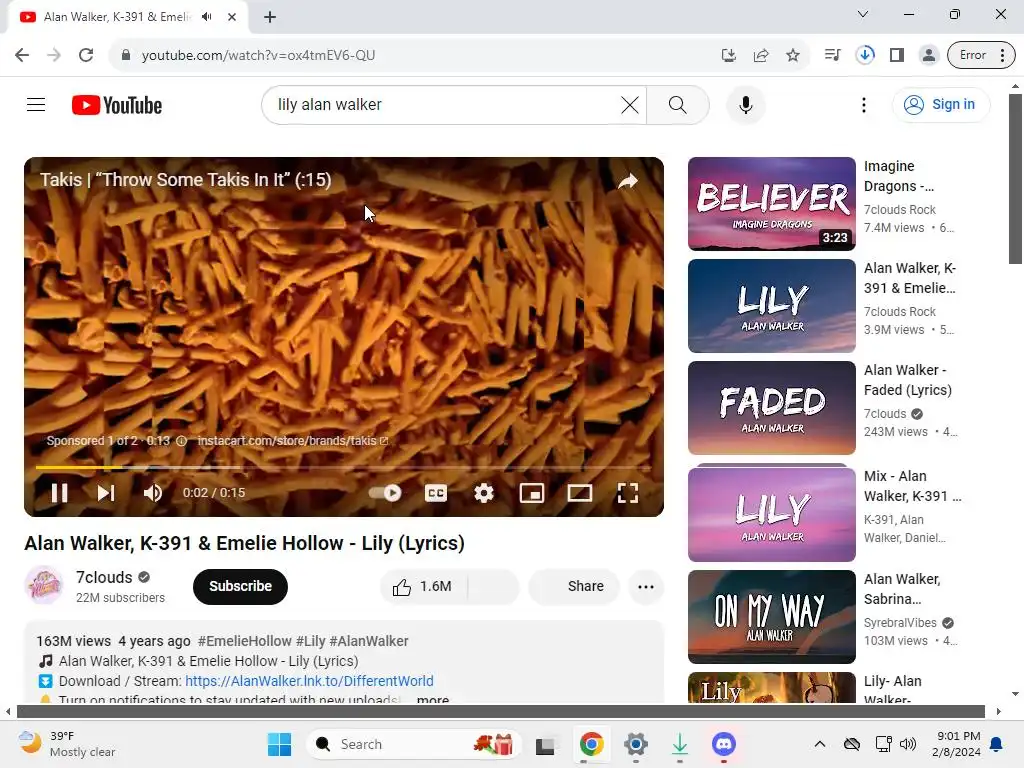Clear the search text with the X
Screen dimensions: 1024x768
630,104
